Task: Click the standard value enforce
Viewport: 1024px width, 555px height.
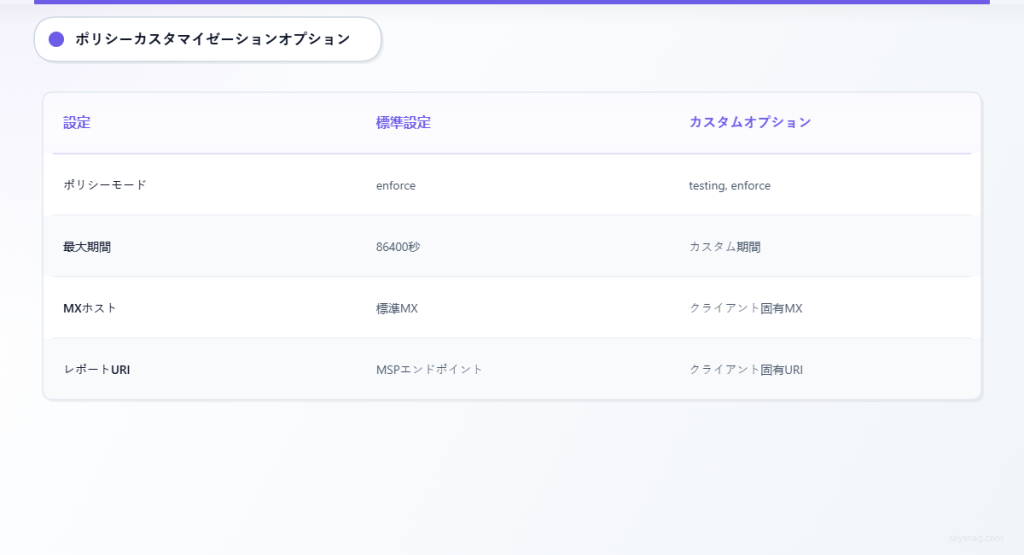Action: [x=396, y=185]
